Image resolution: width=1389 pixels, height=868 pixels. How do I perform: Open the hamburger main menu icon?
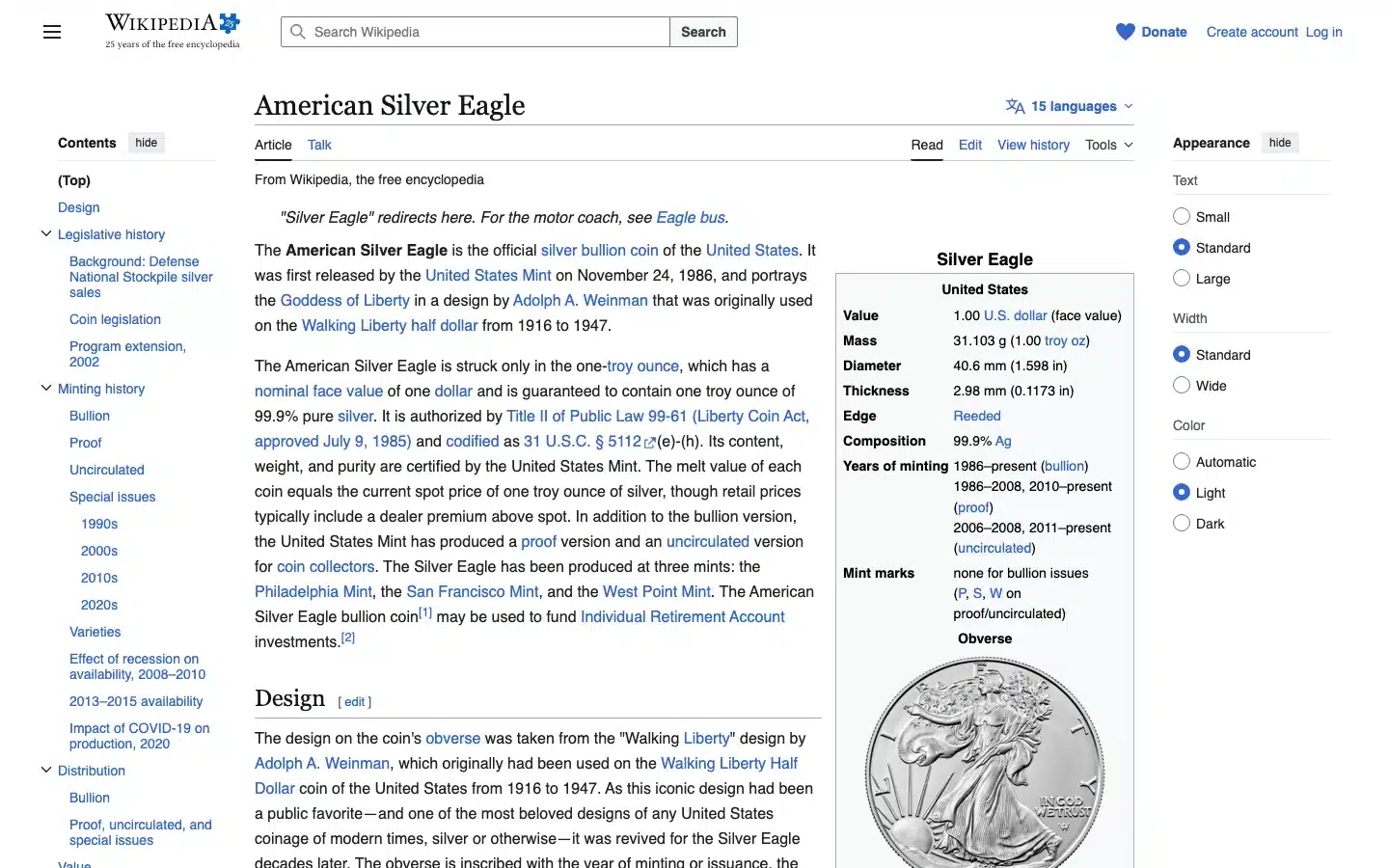pyautogui.click(x=52, y=32)
